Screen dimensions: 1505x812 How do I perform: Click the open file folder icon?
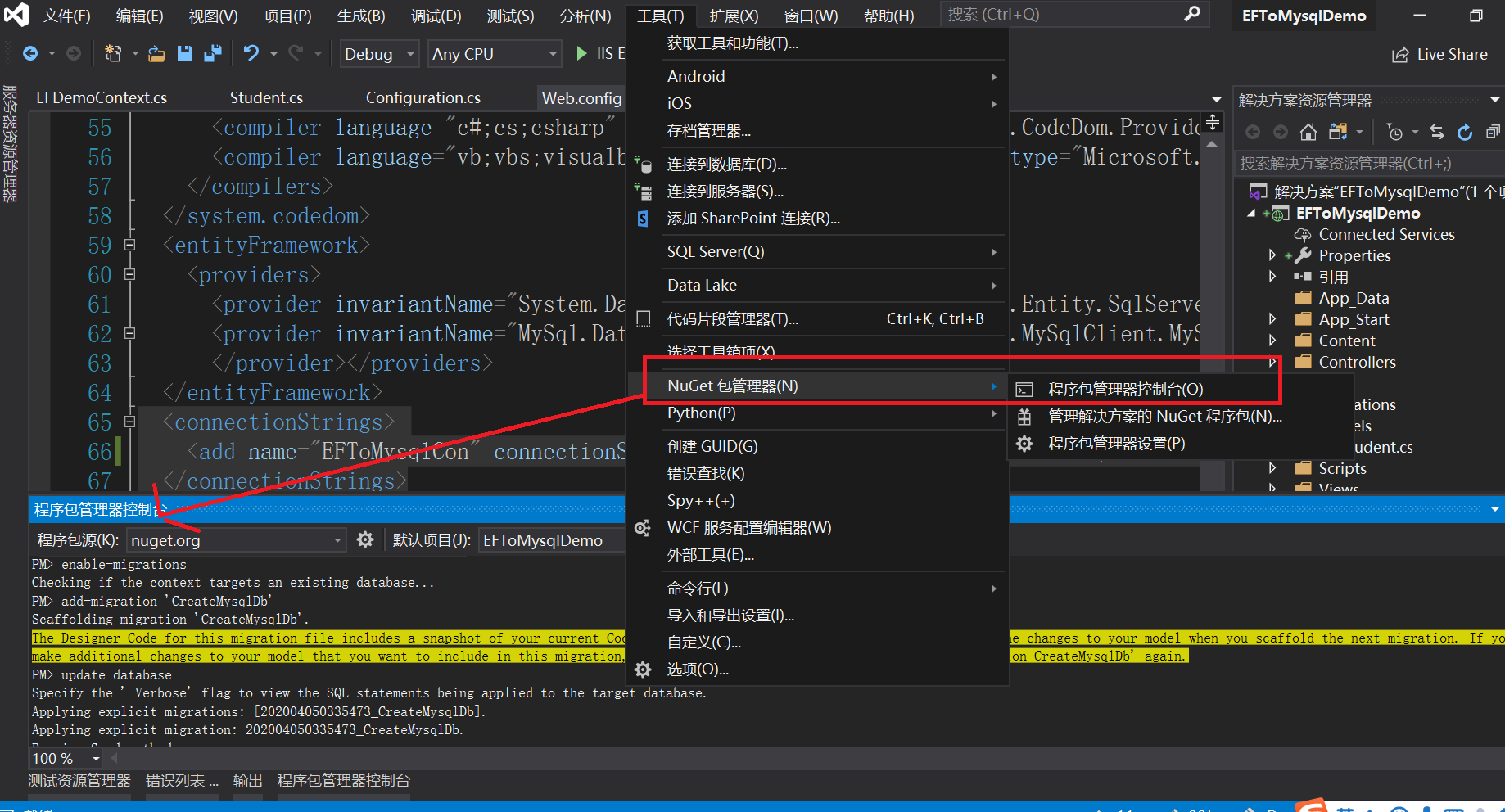tap(156, 54)
